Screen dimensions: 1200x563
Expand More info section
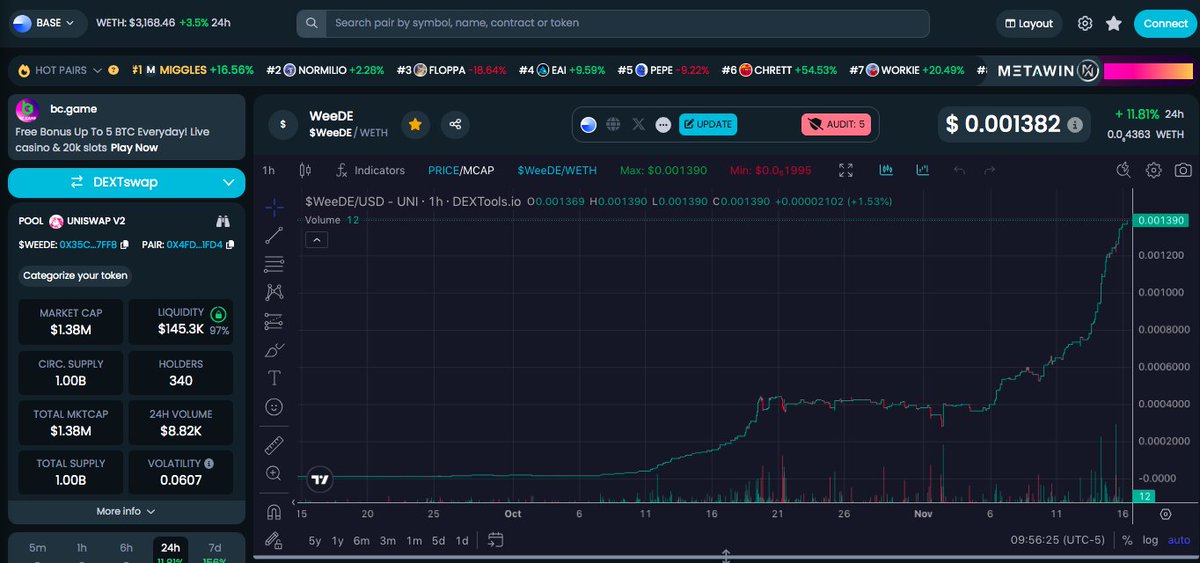126,511
